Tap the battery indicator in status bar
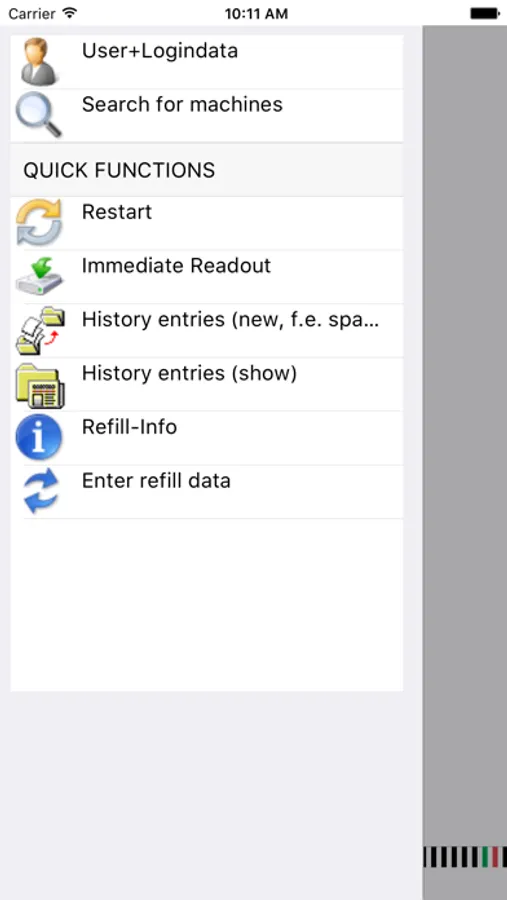Viewport: 507px width, 900px height. tap(485, 13)
